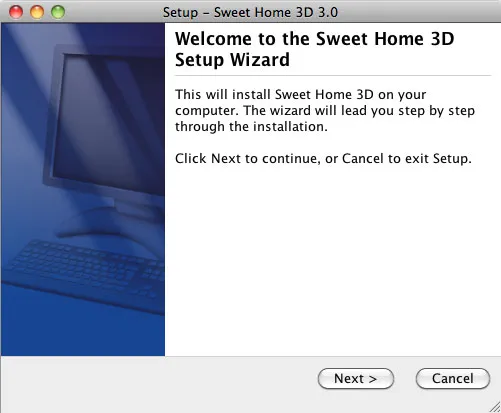Cancel the Sweet Home 3D setup
This screenshot has height=413, width=501.
pos(453,379)
